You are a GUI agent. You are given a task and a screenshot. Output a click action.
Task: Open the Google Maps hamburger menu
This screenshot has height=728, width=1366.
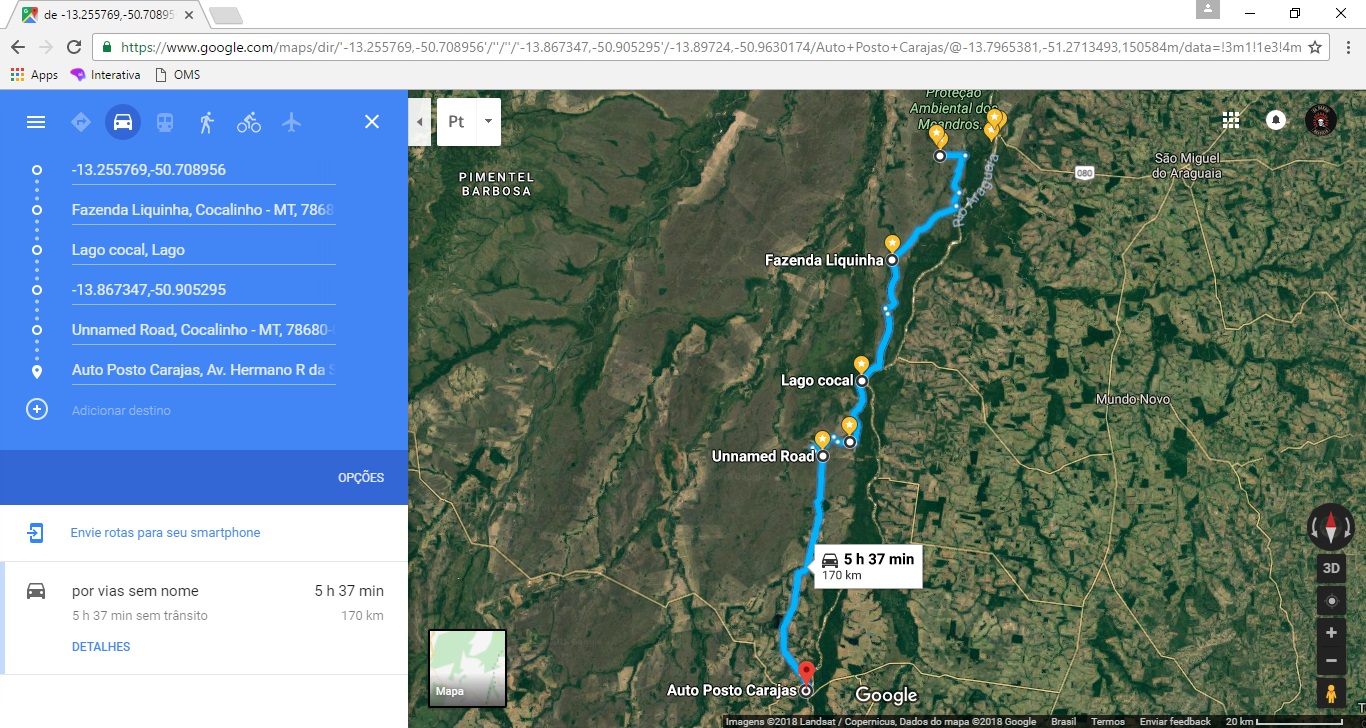click(x=36, y=122)
